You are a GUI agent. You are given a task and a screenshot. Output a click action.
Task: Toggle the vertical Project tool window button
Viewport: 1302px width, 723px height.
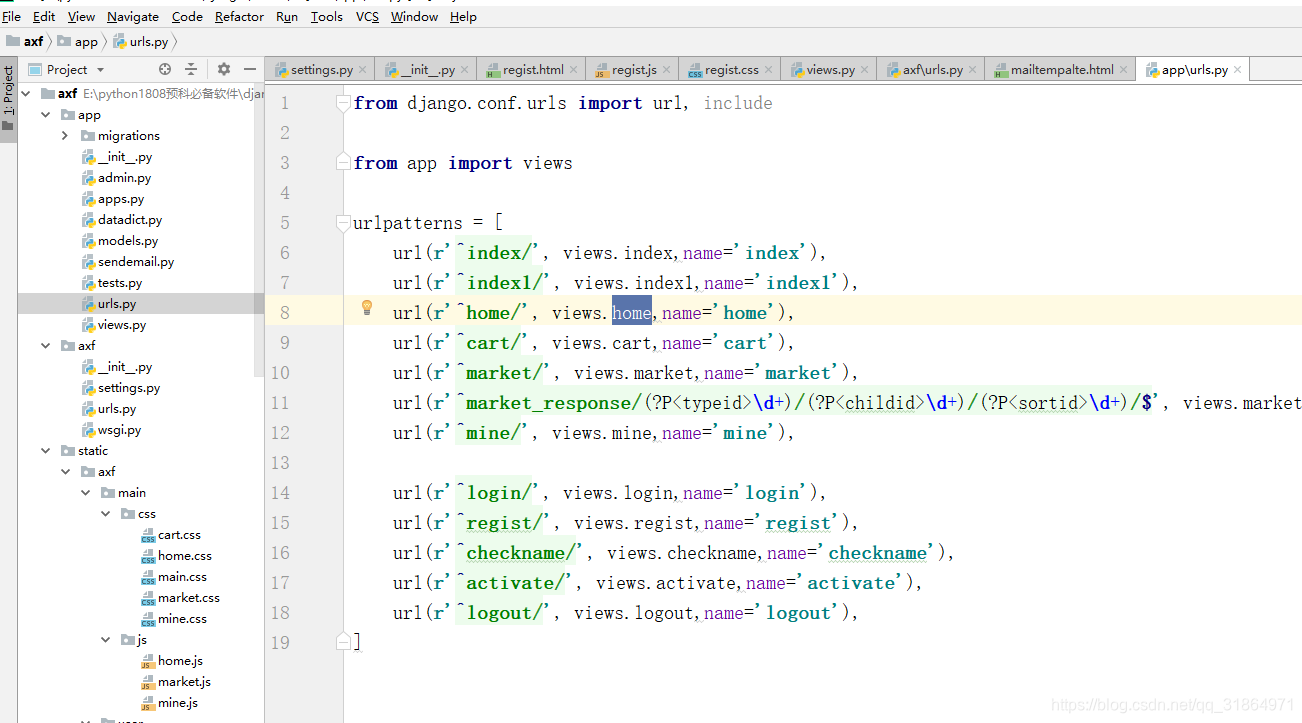8,99
